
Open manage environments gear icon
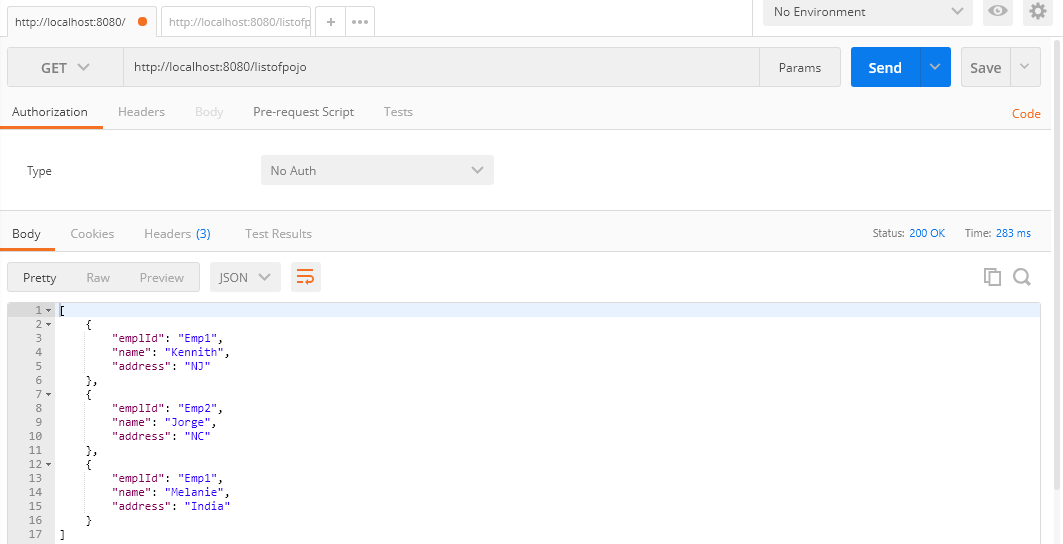[x=1038, y=12]
